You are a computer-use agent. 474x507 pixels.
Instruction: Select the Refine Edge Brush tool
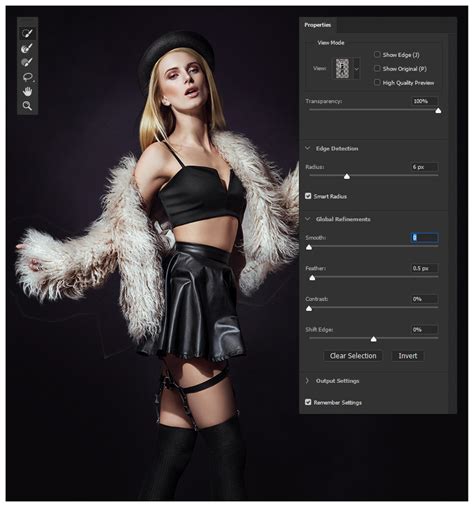[27, 48]
